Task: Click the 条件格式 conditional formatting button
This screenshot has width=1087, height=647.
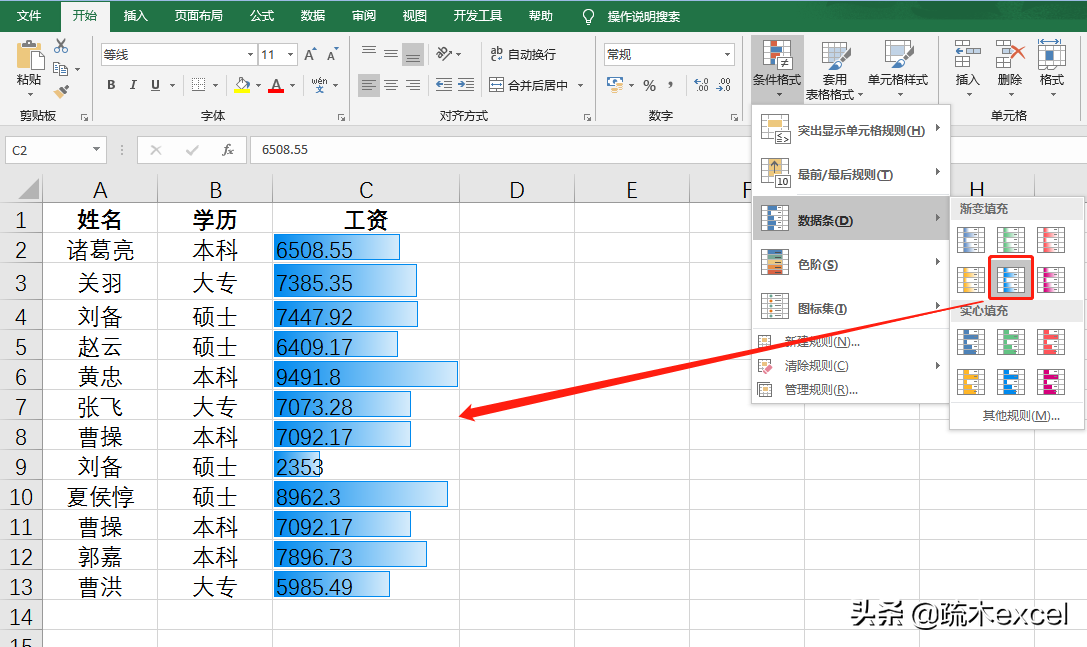Action: 777,67
